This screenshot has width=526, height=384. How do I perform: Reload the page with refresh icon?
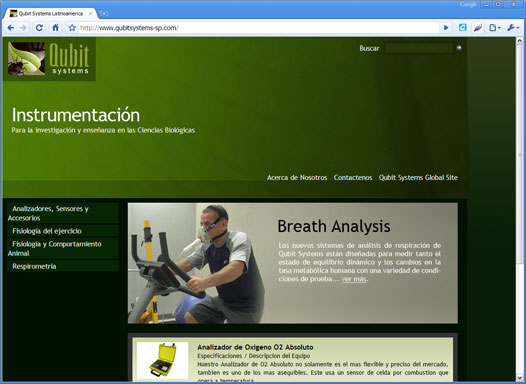pyautogui.click(x=39, y=28)
